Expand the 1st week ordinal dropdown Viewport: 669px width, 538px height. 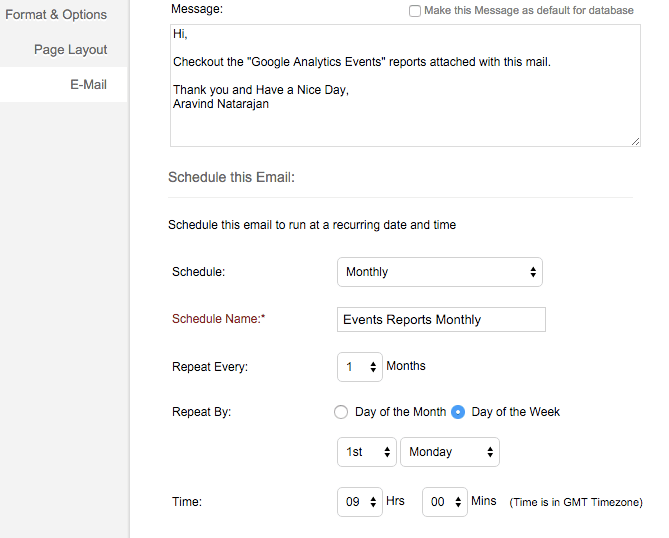[x=366, y=452]
